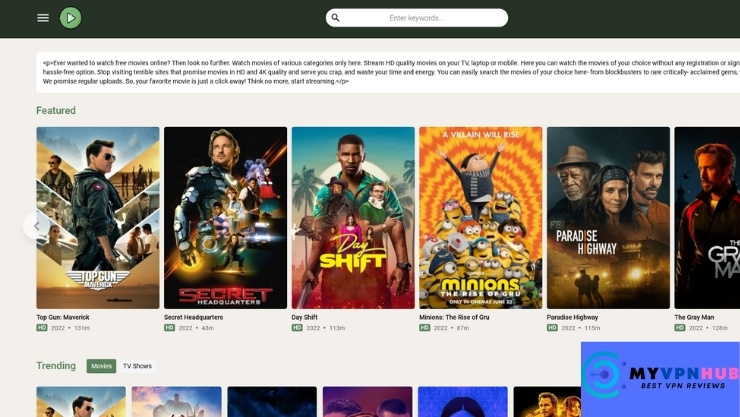
Task: Click the green play logo icon
Action: point(70,18)
